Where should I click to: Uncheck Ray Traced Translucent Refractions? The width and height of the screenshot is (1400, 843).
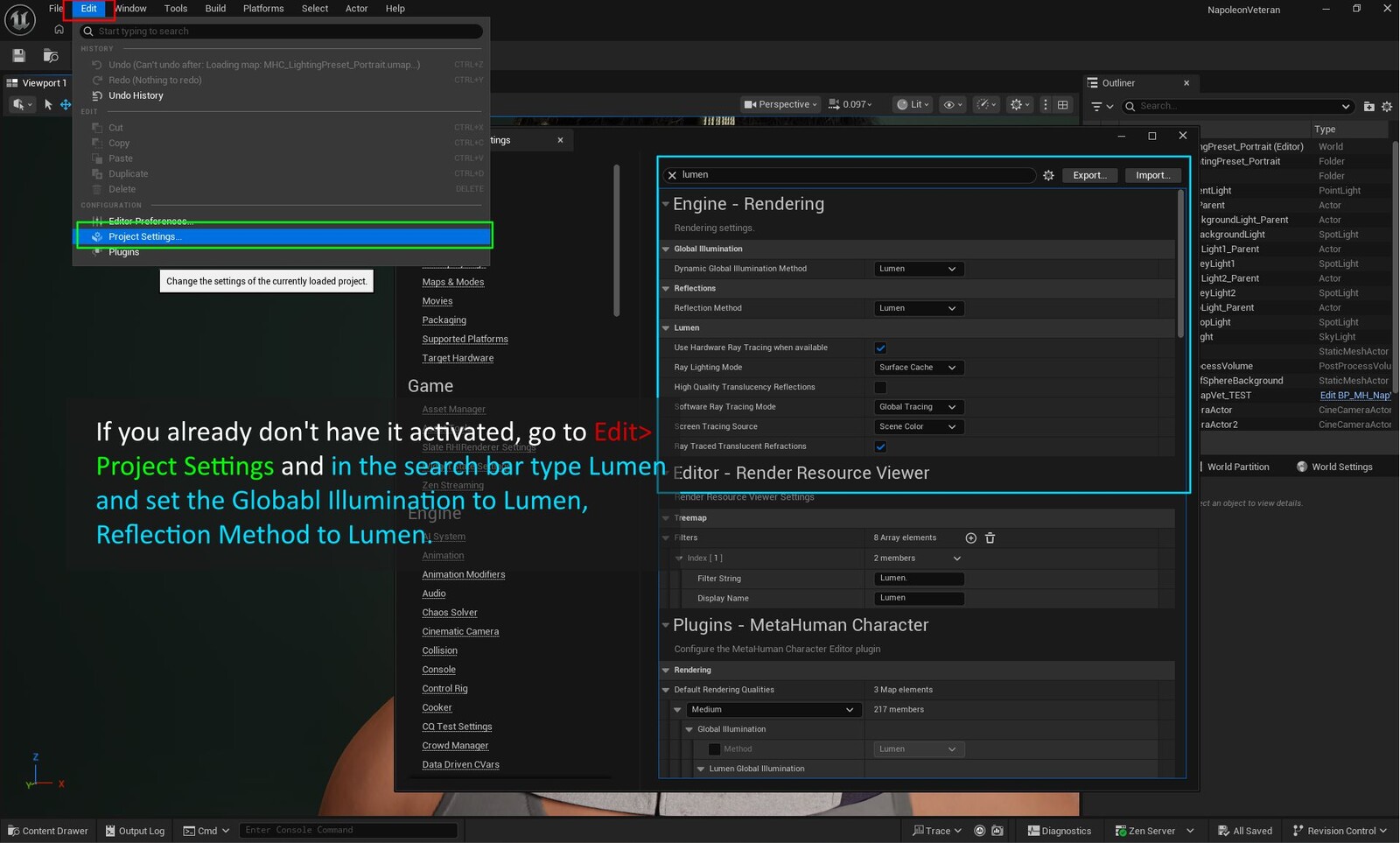pos(880,446)
